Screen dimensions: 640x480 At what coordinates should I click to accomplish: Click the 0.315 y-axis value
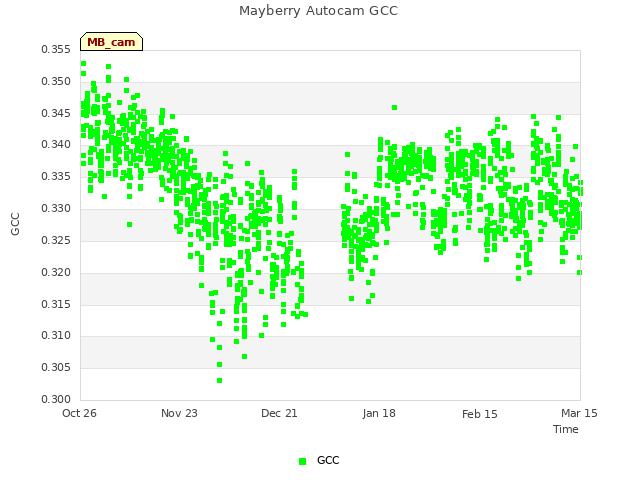(x=56, y=304)
